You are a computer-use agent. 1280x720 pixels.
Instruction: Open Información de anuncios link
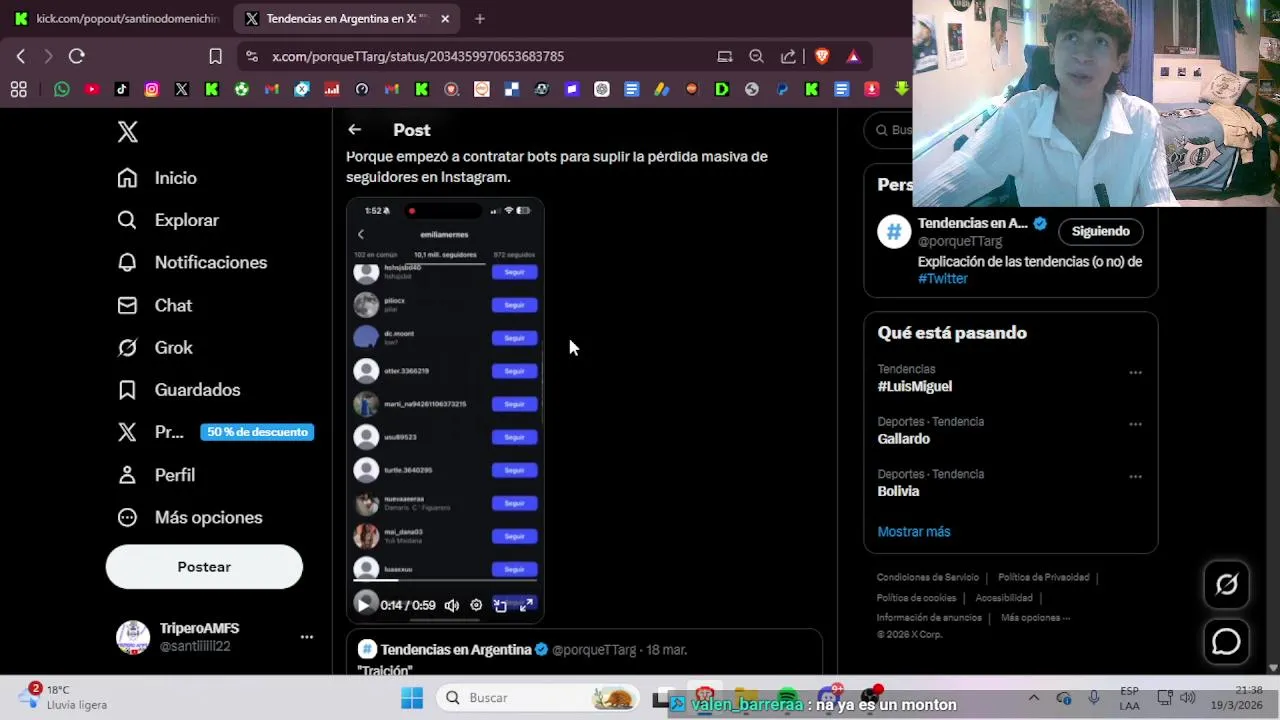tap(929, 618)
